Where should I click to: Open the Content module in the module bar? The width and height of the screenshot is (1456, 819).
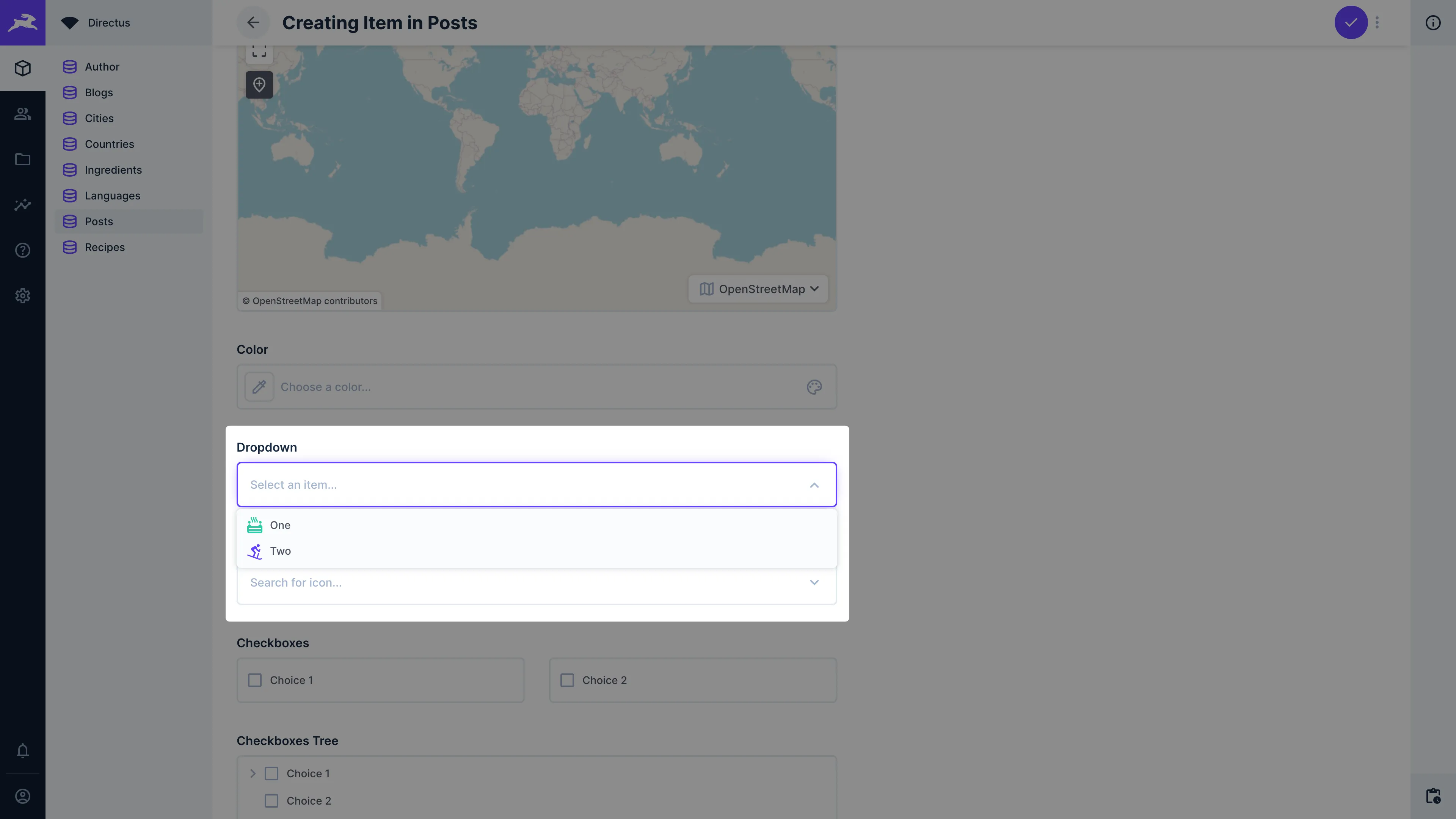click(x=23, y=68)
